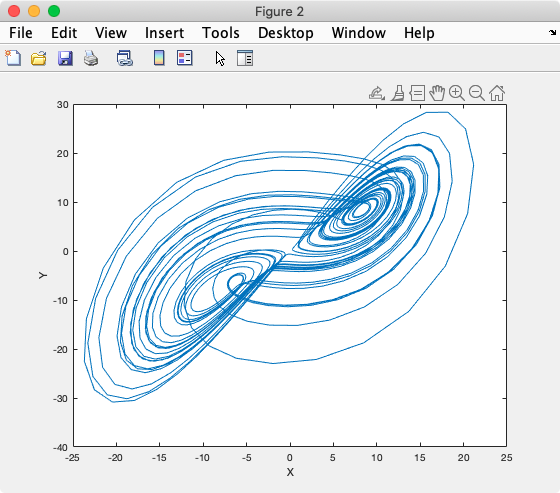Select the Pan hand tool
560x493 pixels.
437,93
